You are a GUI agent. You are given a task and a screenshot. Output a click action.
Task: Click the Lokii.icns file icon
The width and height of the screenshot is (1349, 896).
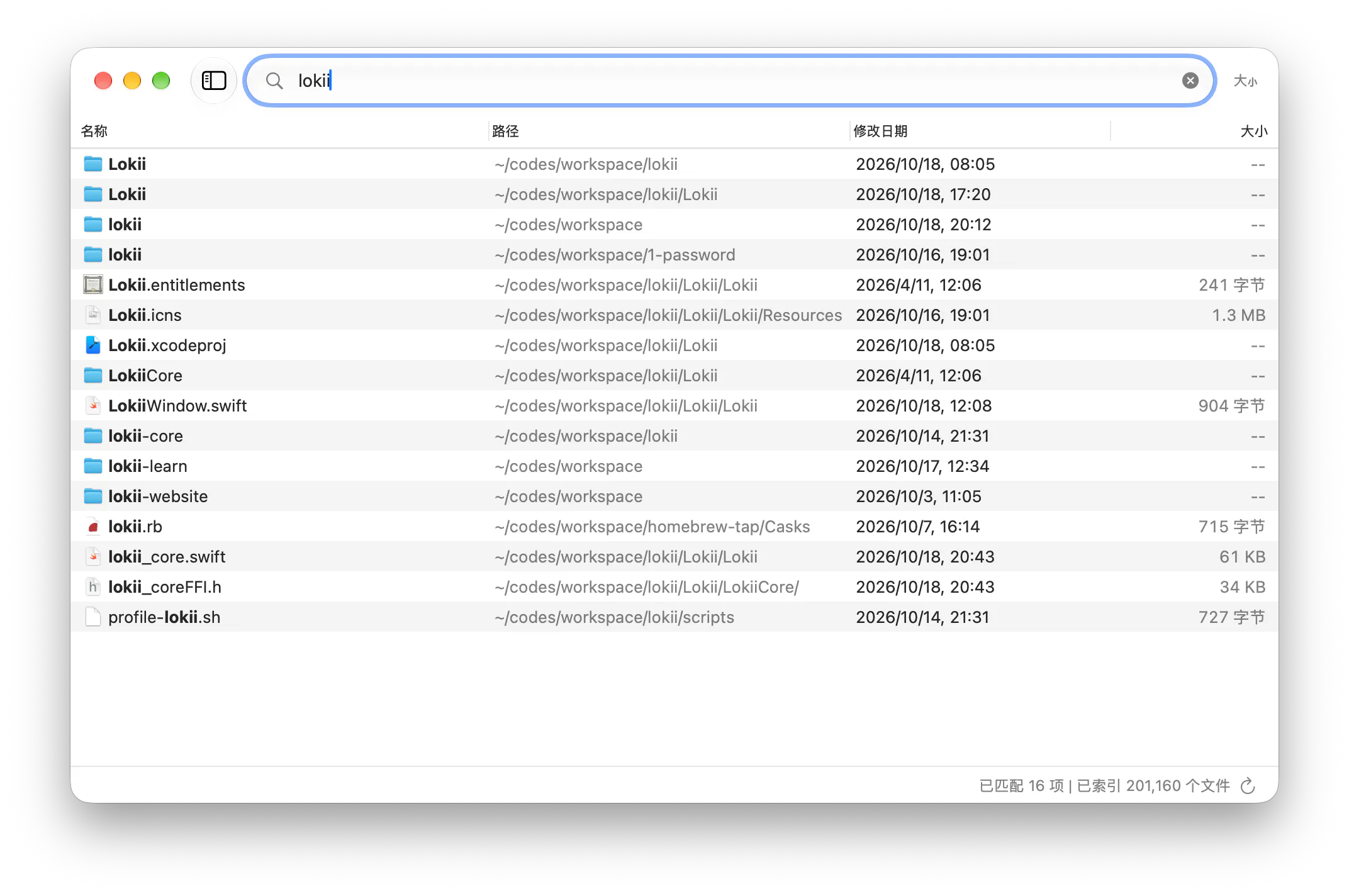coord(93,315)
